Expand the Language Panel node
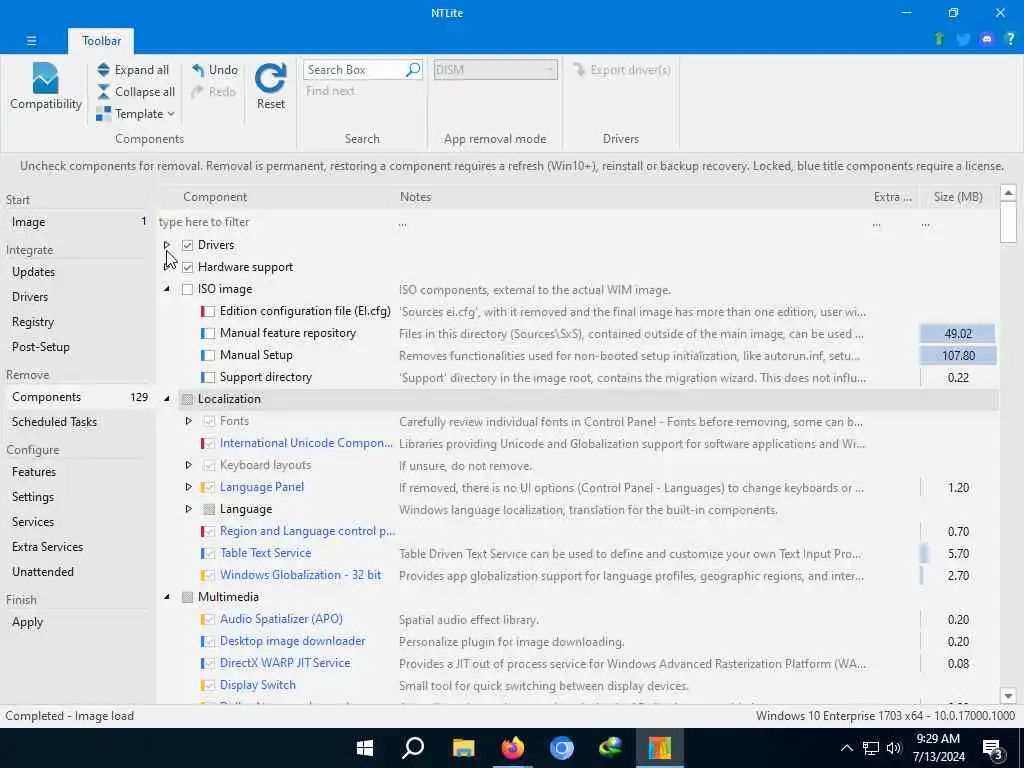 (188, 487)
